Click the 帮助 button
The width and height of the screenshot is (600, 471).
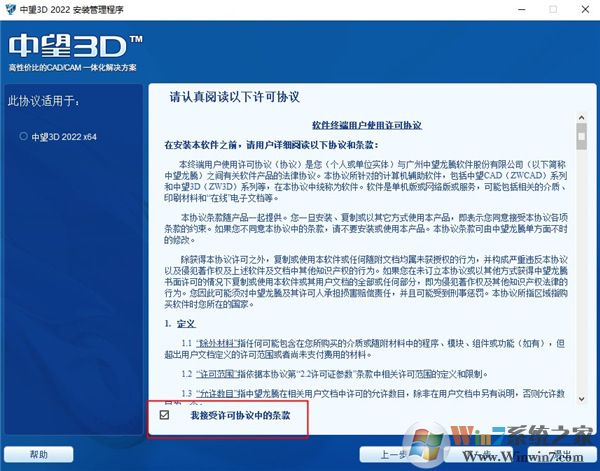[x=39, y=455]
